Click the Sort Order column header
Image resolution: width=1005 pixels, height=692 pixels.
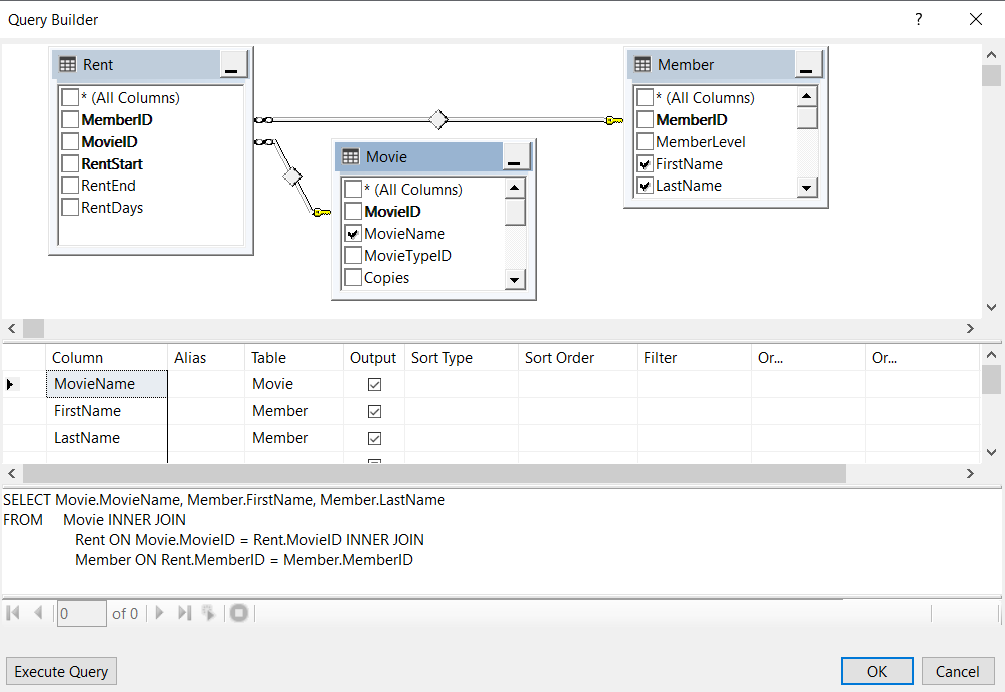(x=577, y=358)
